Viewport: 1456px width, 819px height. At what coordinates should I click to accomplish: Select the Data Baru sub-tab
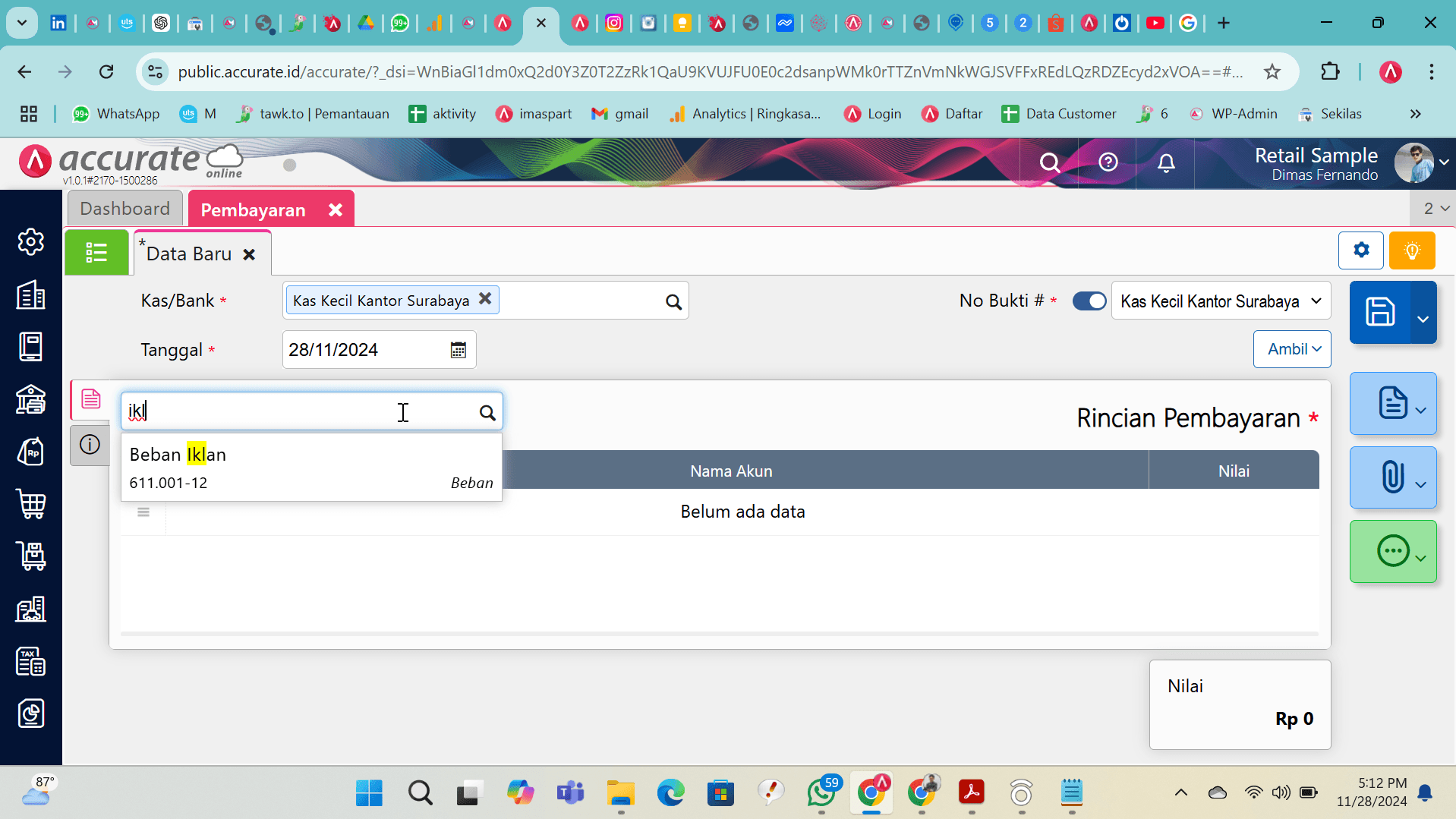189,254
